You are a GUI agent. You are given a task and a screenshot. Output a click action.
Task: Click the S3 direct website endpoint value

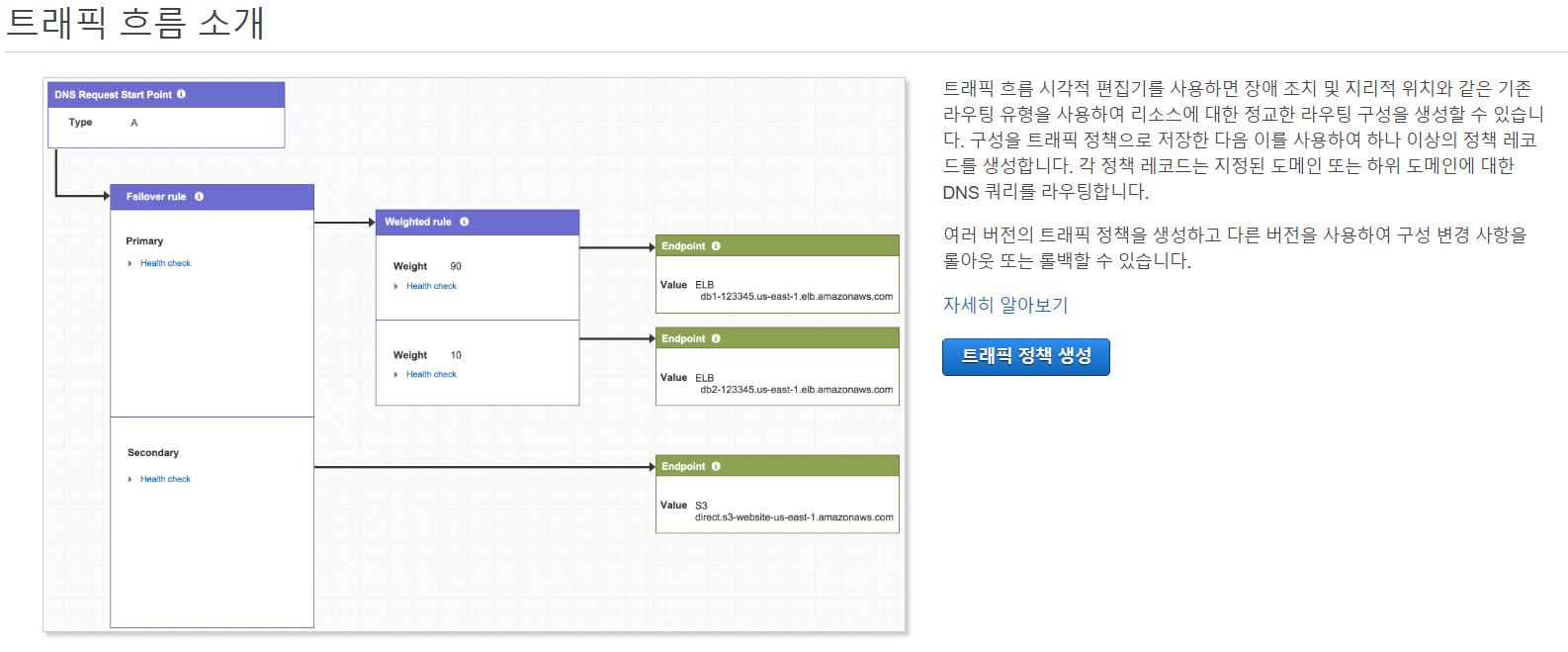[x=794, y=517]
